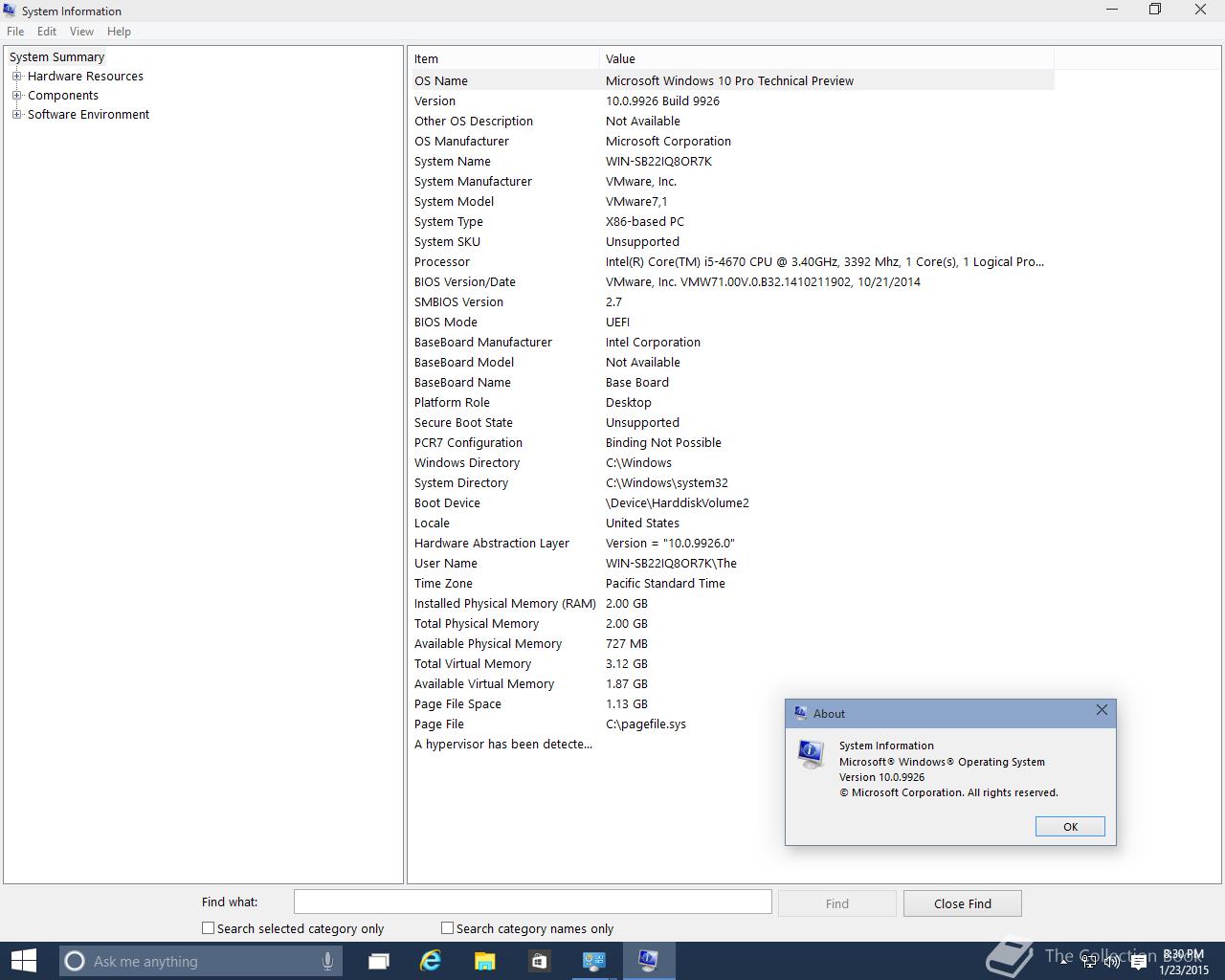
Task: Click the Hardware Abstraction Layer item
Action: click(491, 543)
